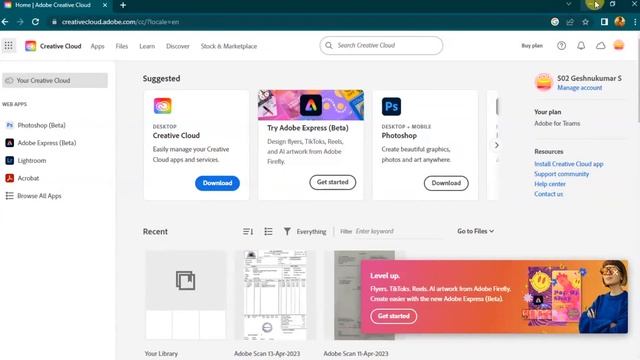640x360 pixels.
Task: Click the Google icon in toolbar
Action: pos(555,22)
